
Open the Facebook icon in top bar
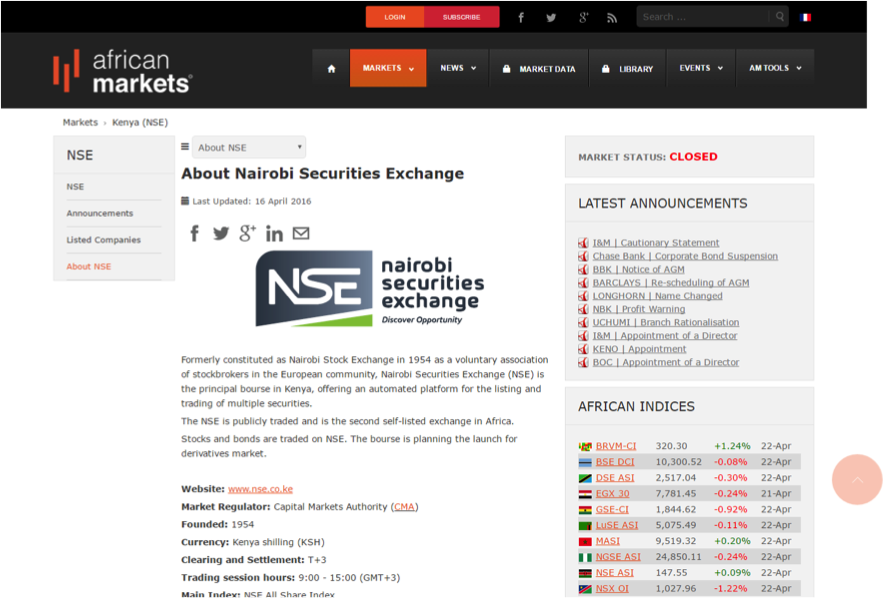click(x=520, y=18)
